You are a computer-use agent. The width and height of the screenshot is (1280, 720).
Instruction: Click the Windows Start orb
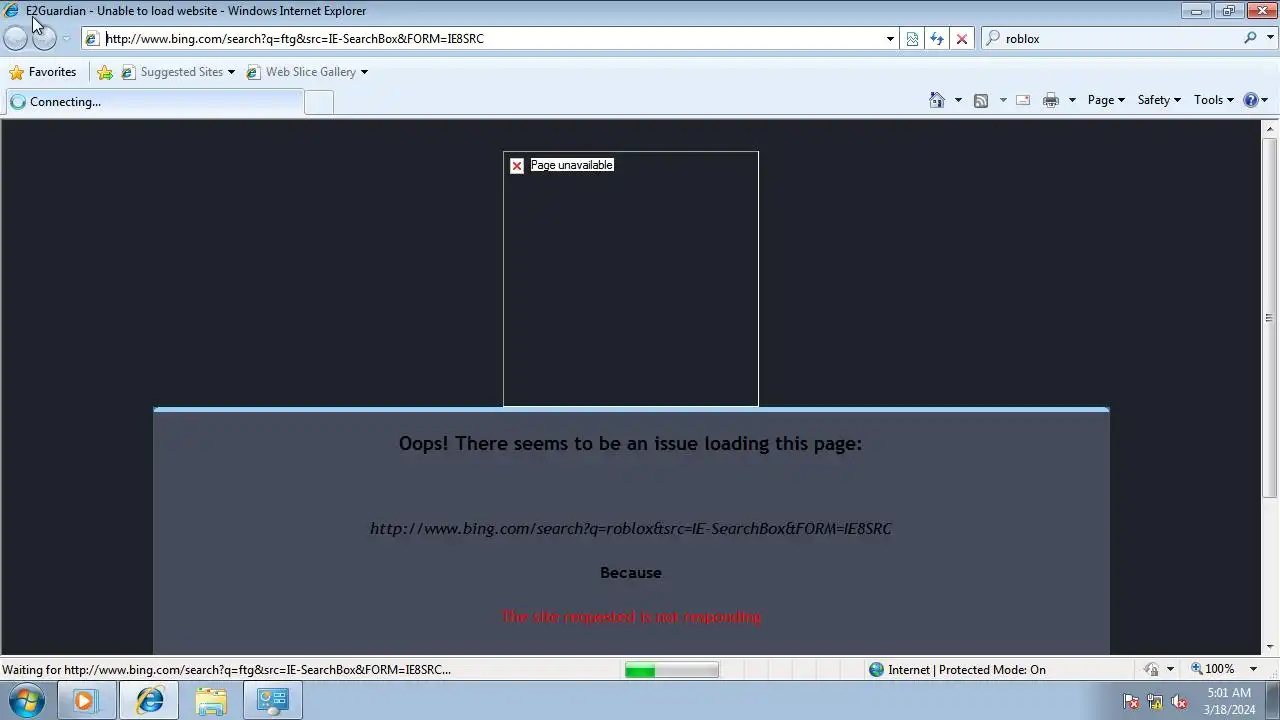coord(27,701)
